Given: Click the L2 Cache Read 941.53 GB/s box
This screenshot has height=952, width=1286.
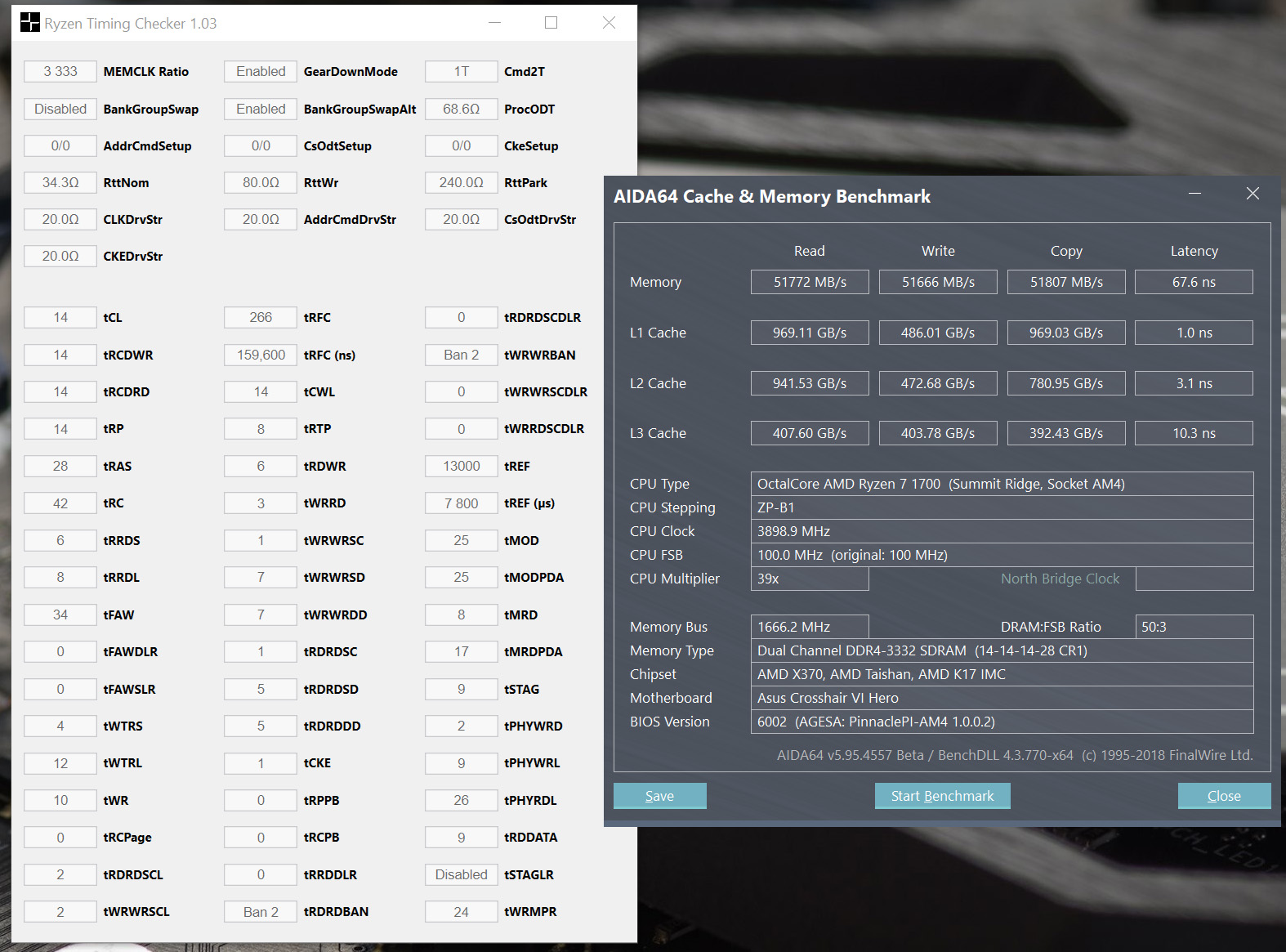Looking at the screenshot, I should pos(810,383).
